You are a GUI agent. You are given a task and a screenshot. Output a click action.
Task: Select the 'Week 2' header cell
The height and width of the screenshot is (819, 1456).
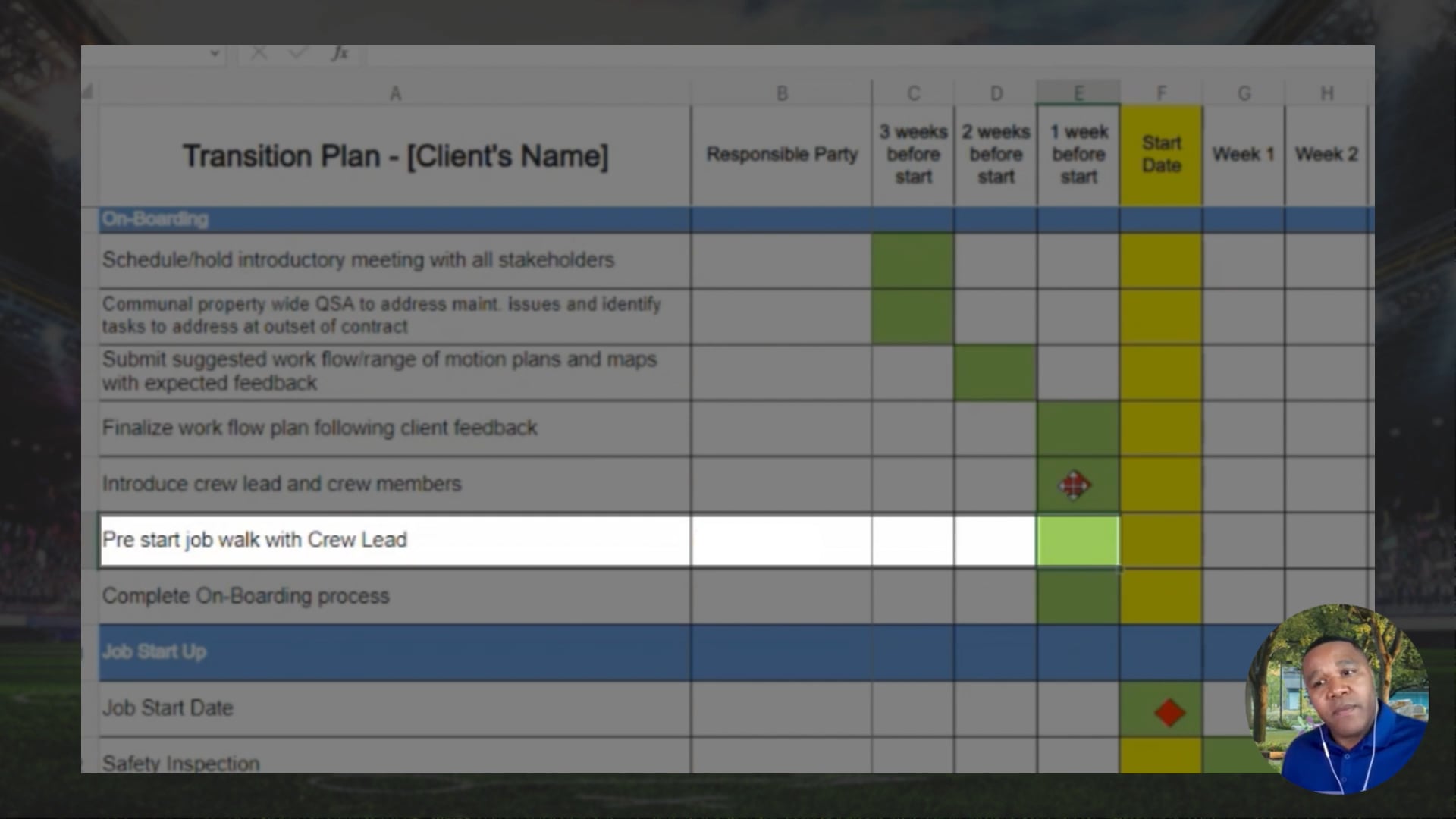pos(1326,155)
